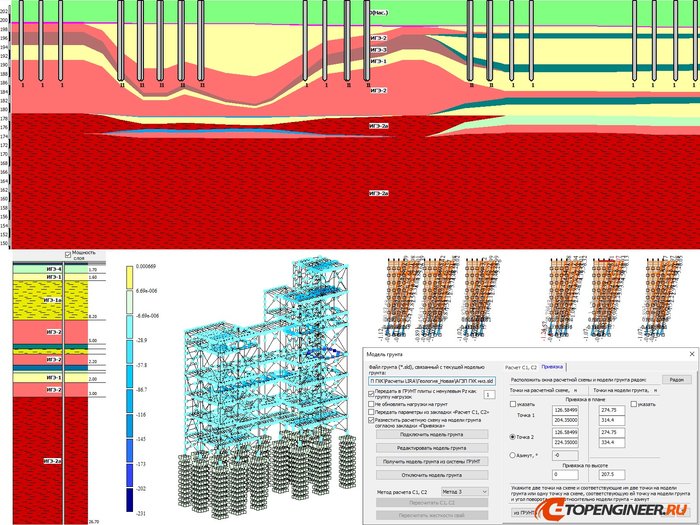
Task: Click Подключить модель грунта button
Action: tap(432, 434)
